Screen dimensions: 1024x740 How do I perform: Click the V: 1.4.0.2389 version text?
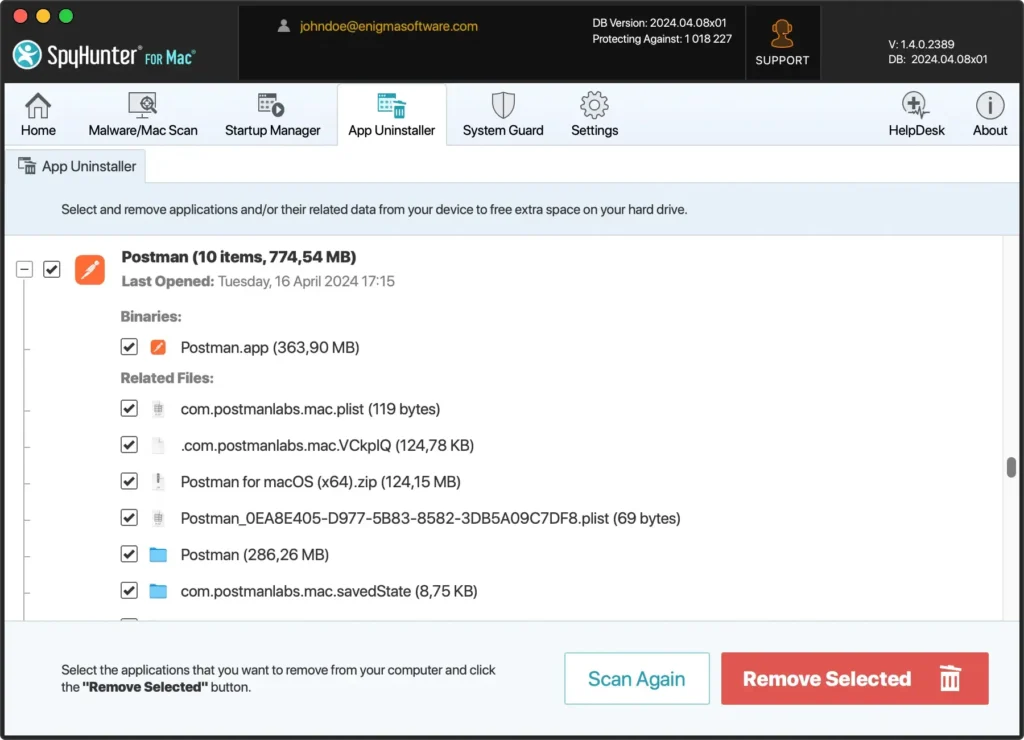point(921,44)
